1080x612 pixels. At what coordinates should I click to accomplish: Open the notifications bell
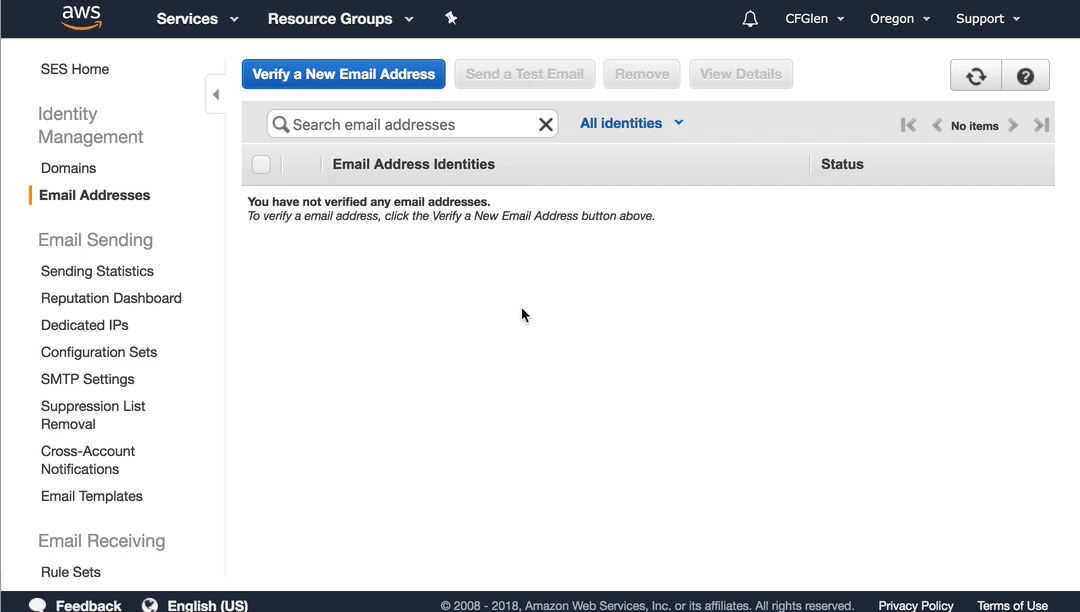click(750, 19)
